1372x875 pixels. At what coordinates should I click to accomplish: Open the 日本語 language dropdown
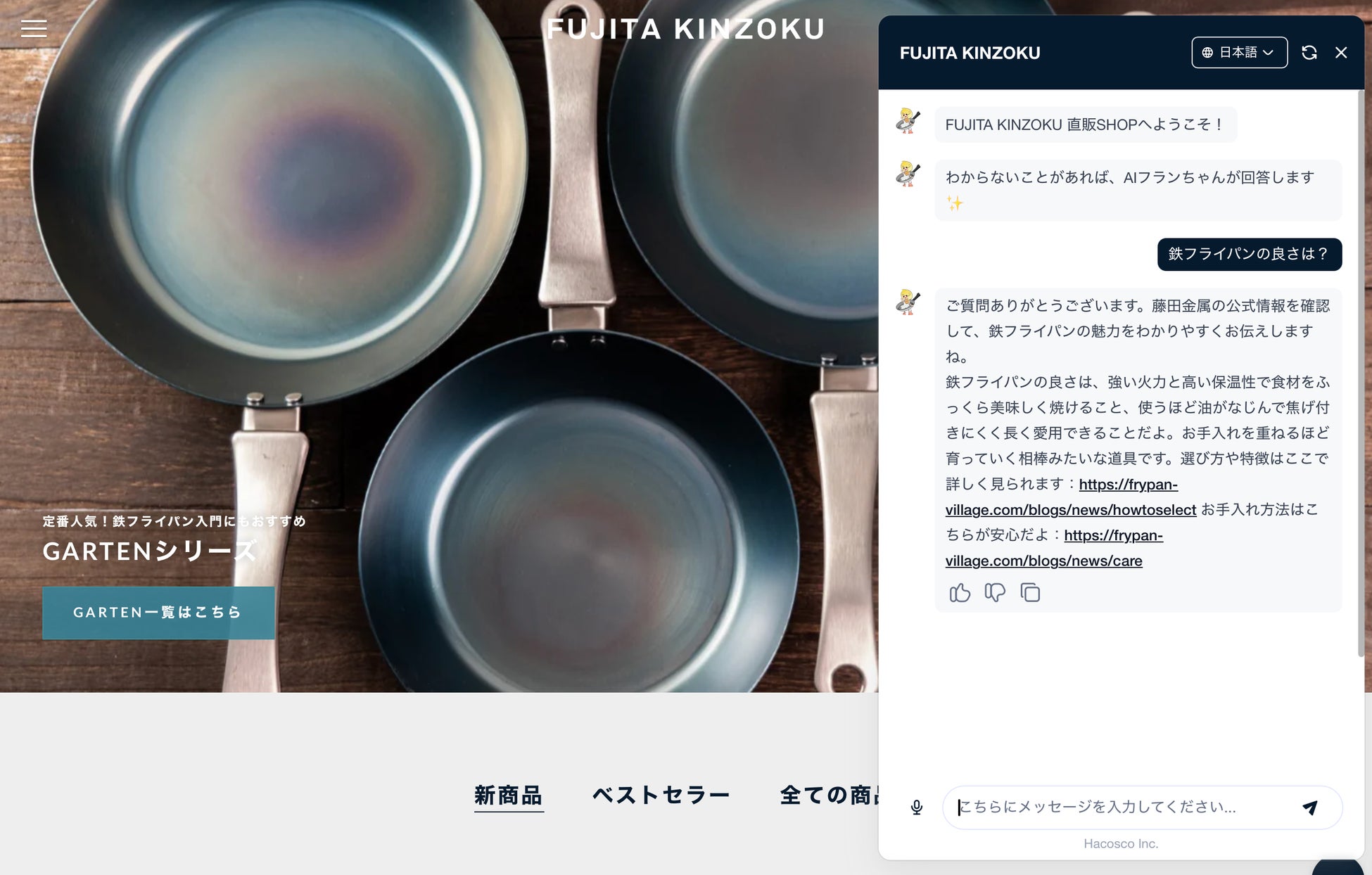(1239, 53)
